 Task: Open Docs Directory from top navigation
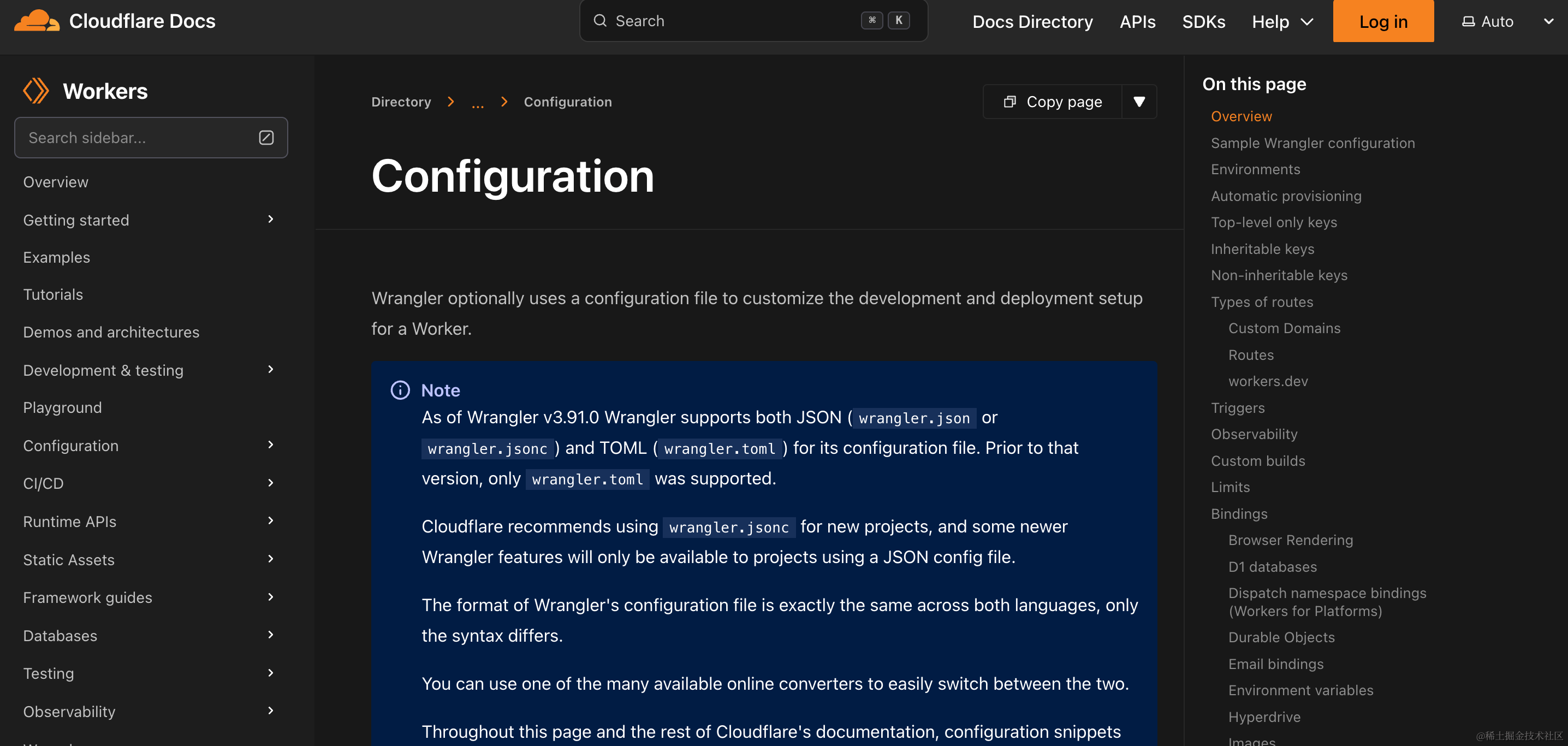point(1032,22)
